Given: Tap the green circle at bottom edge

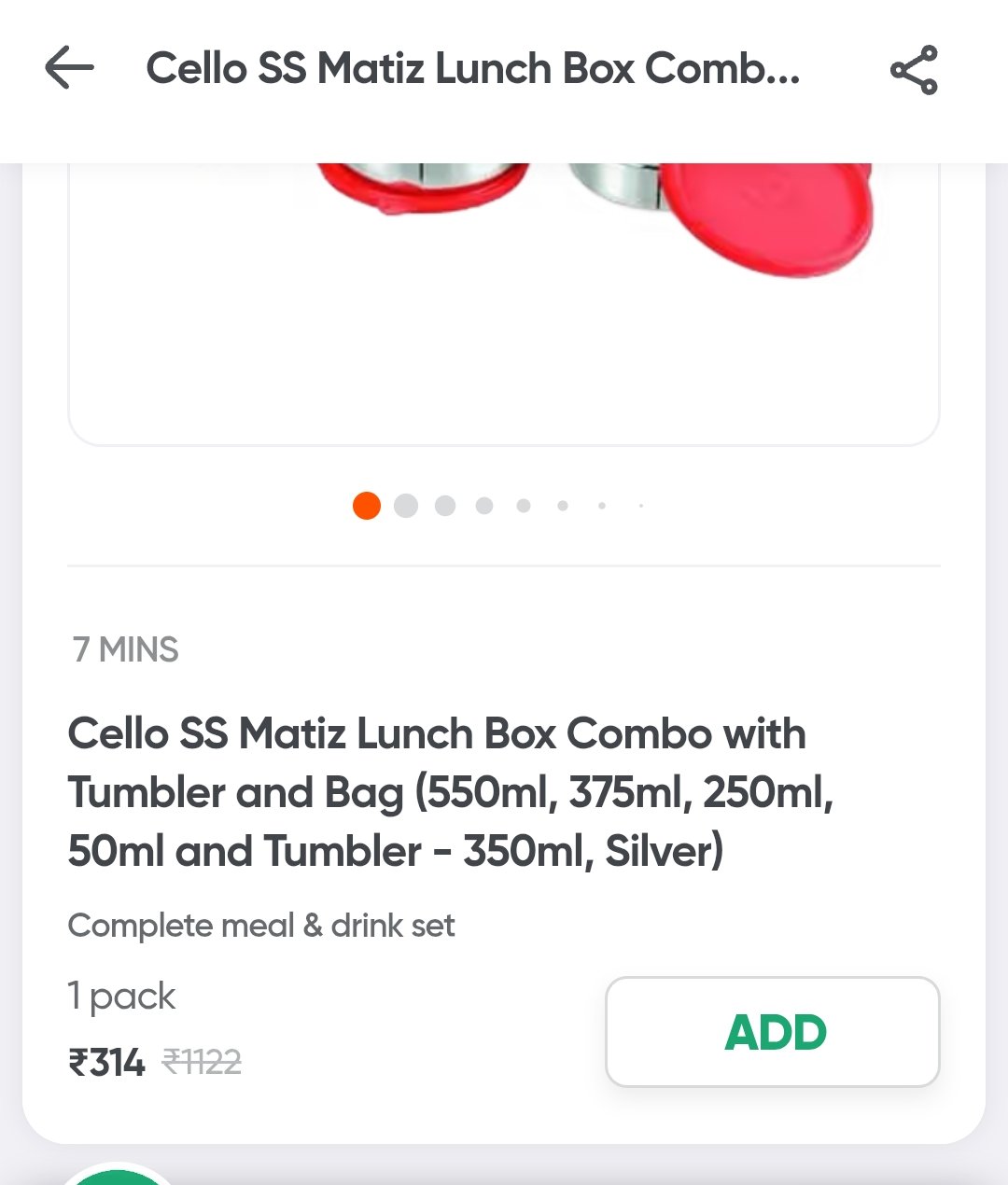Looking at the screenshot, I should [x=118, y=1175].
